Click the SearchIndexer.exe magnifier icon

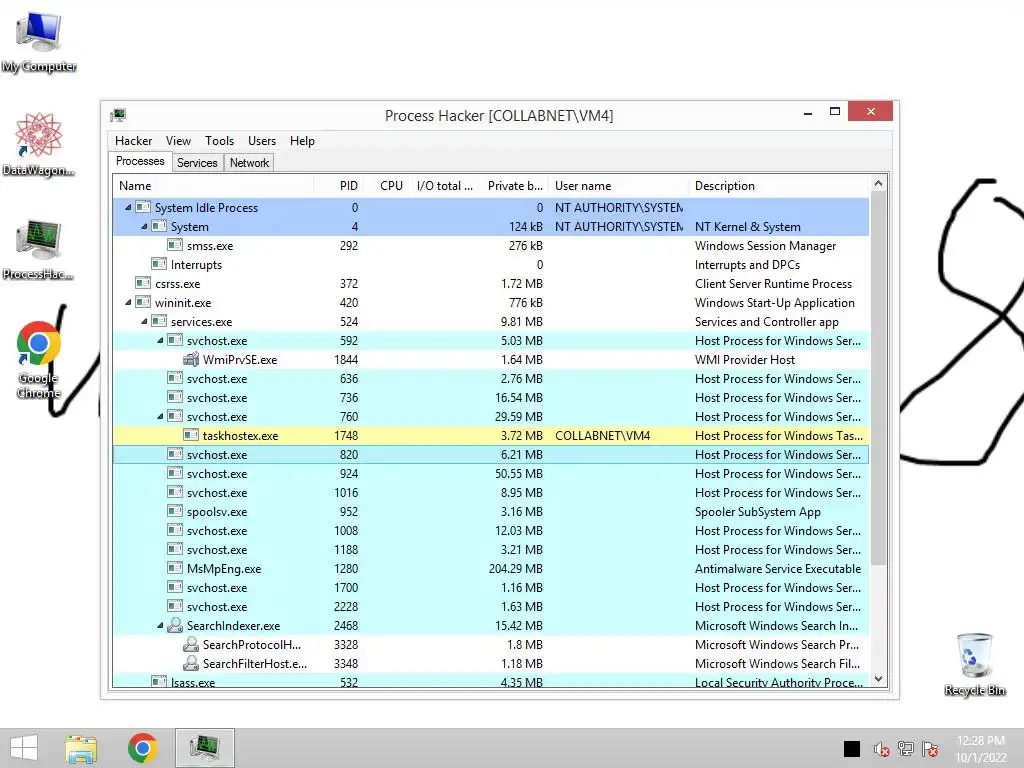174,625
